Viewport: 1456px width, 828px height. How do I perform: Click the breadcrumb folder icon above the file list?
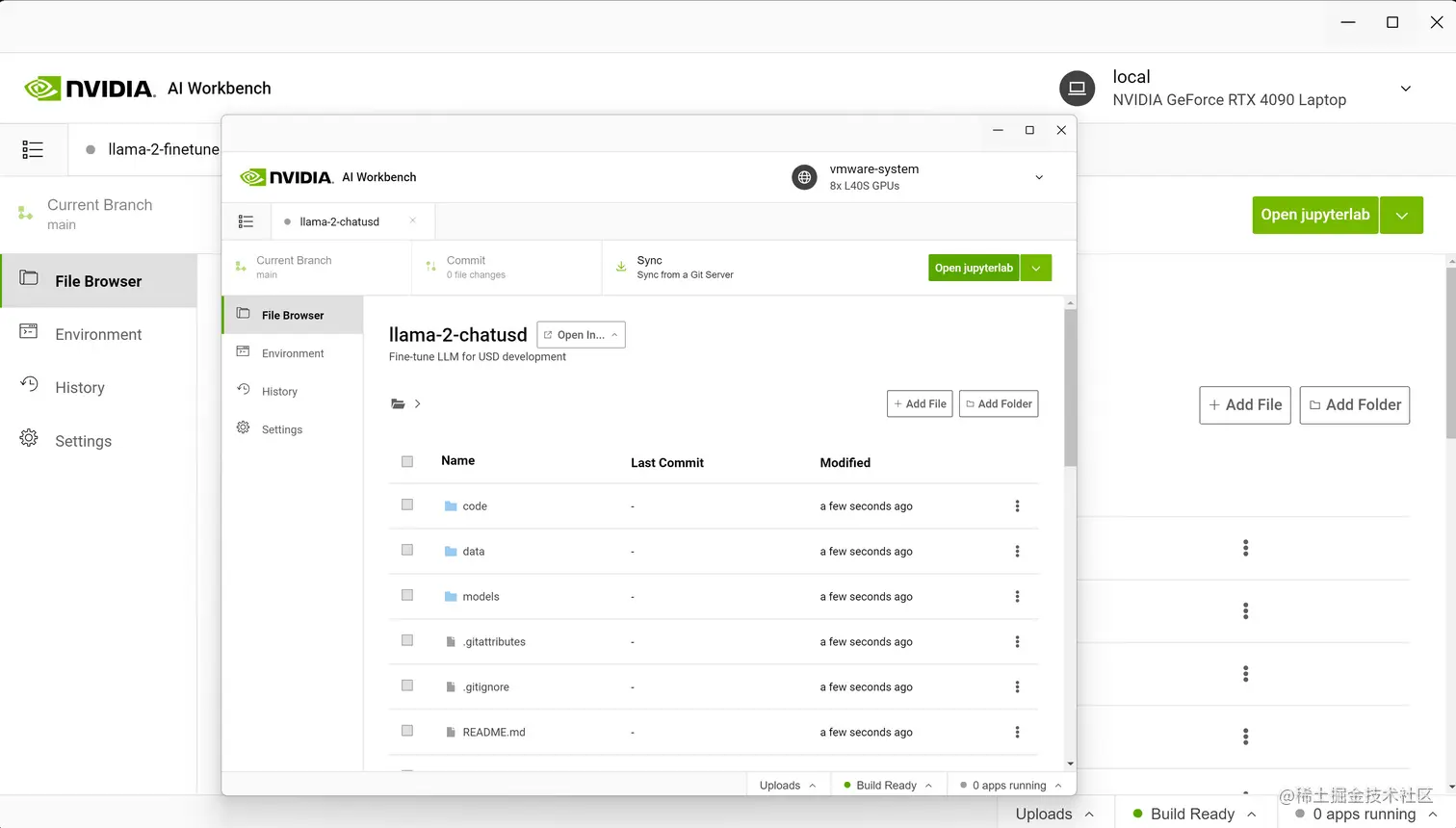[399, 403]
